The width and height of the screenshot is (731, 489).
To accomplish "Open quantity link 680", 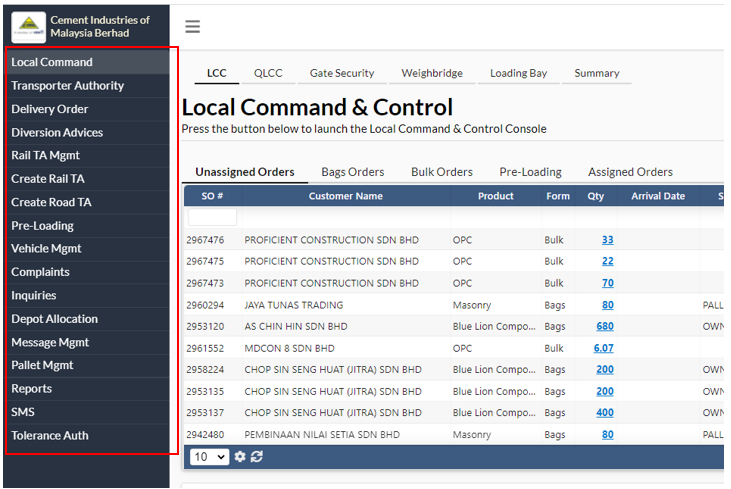I will (x=605, y=327).
